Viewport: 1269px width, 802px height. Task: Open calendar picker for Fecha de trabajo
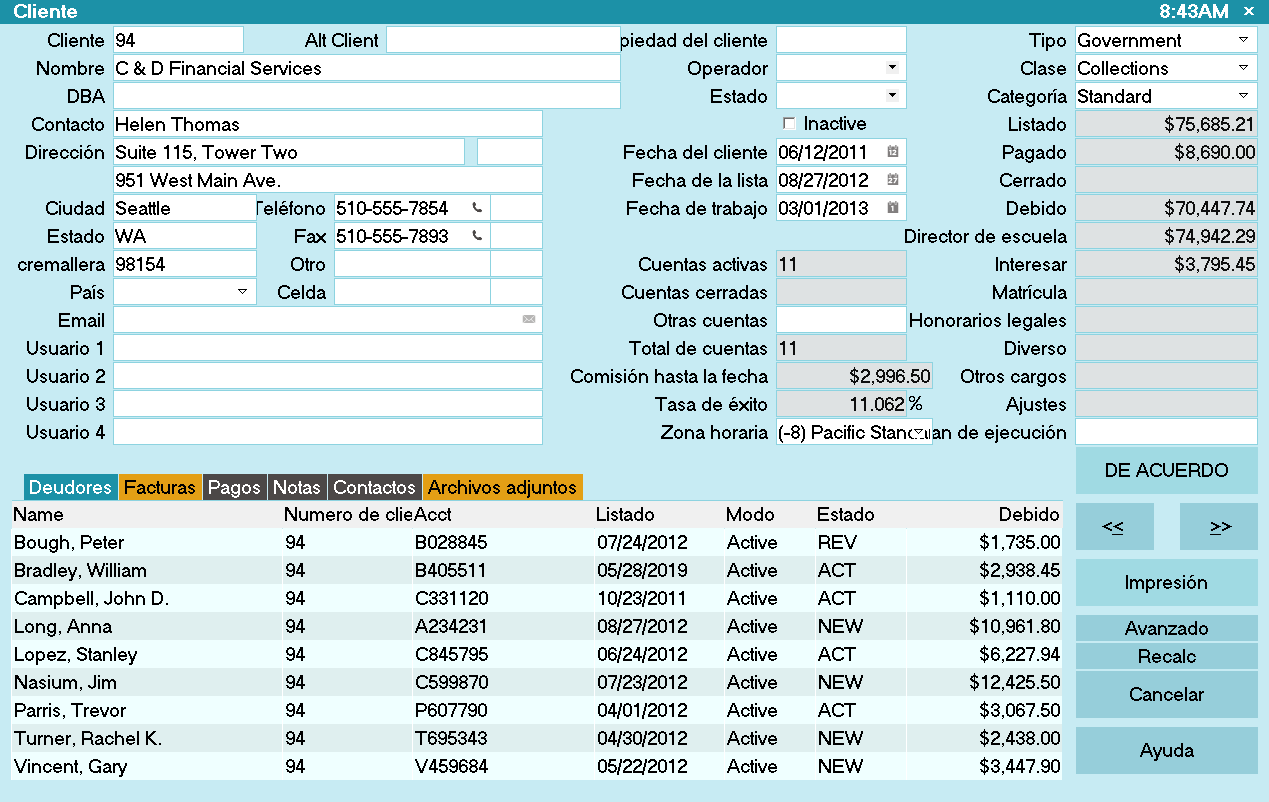(893, 208)
